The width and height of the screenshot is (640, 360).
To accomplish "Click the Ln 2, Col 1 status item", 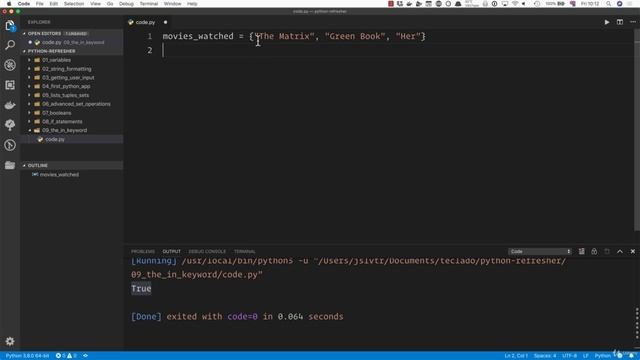I will pyautogui.click(x=516, y=356).
